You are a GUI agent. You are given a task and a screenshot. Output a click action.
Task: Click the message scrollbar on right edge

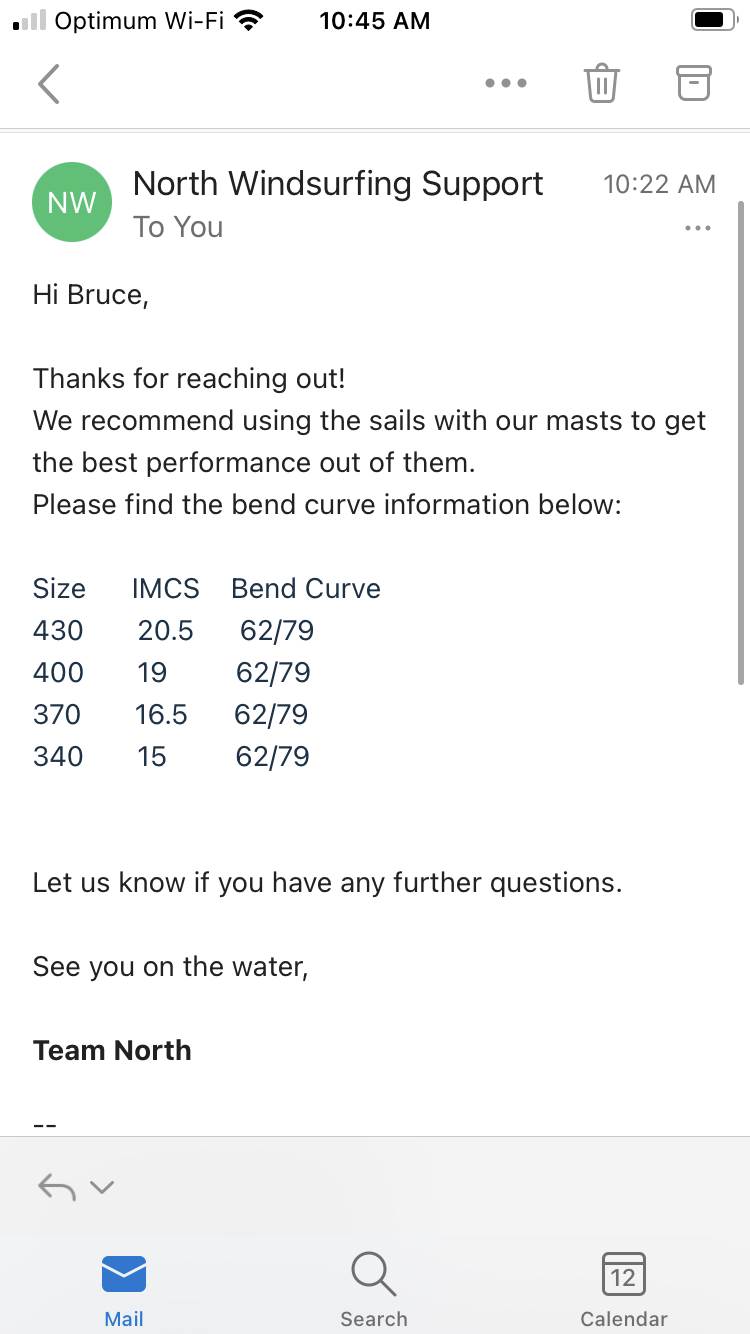point(741,440)
